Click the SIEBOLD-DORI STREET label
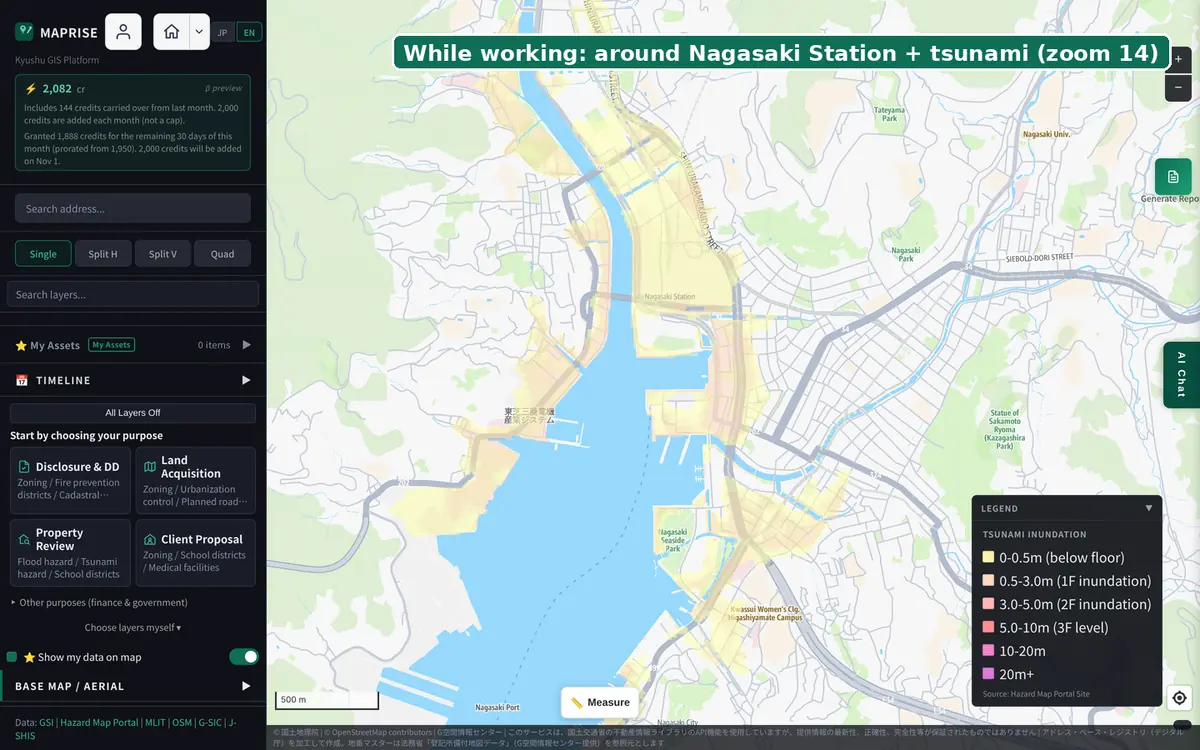The height and width of the screenshot is (750, 1200). pos(1039,257)
